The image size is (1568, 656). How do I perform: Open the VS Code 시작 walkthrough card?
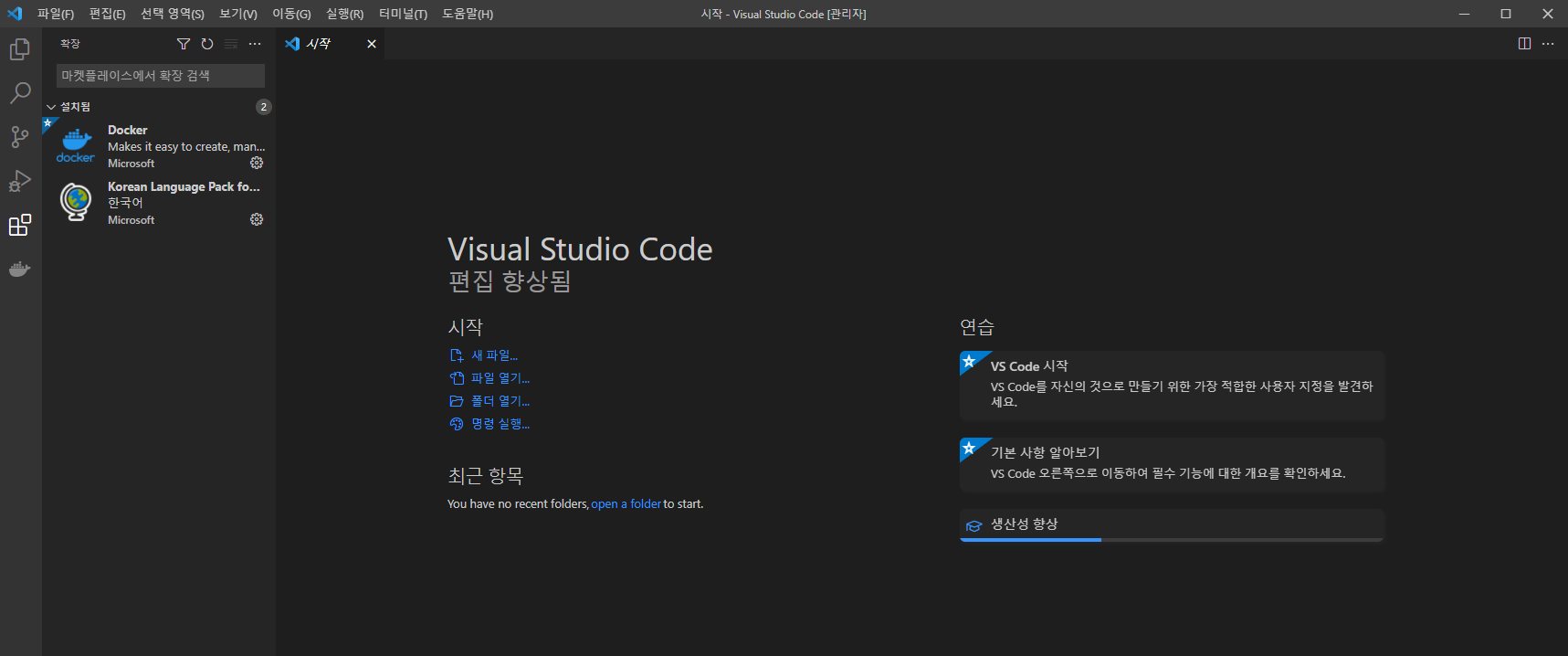click(x=1173, y=386)
